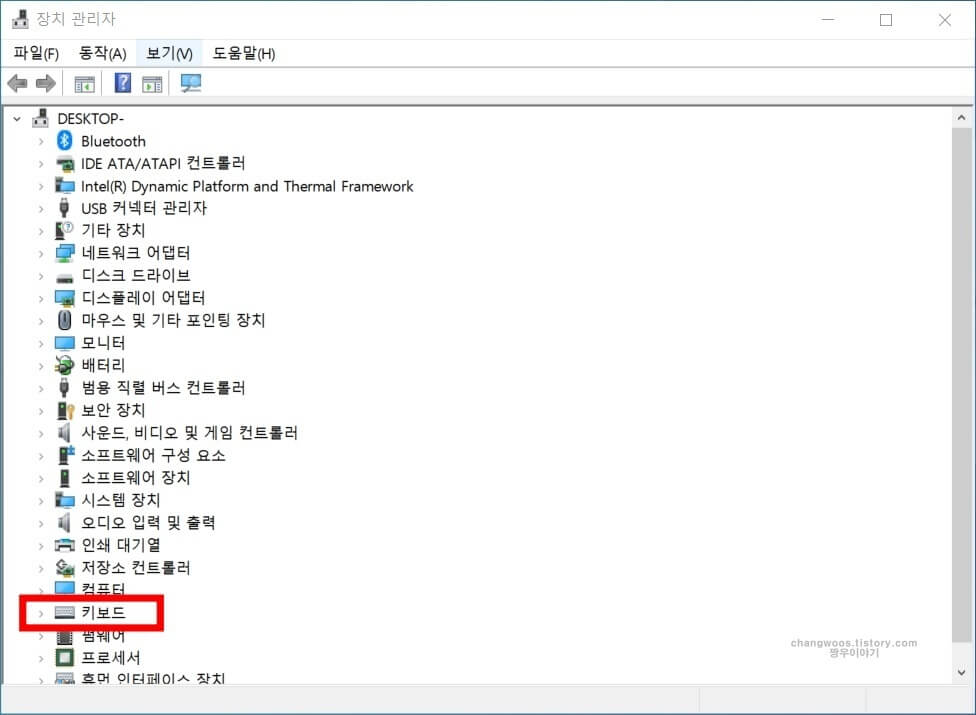This screenshot has width=976, height=715.
Task: Click the keyboard icon next to 키보드
Action: (x=63, y=613)
